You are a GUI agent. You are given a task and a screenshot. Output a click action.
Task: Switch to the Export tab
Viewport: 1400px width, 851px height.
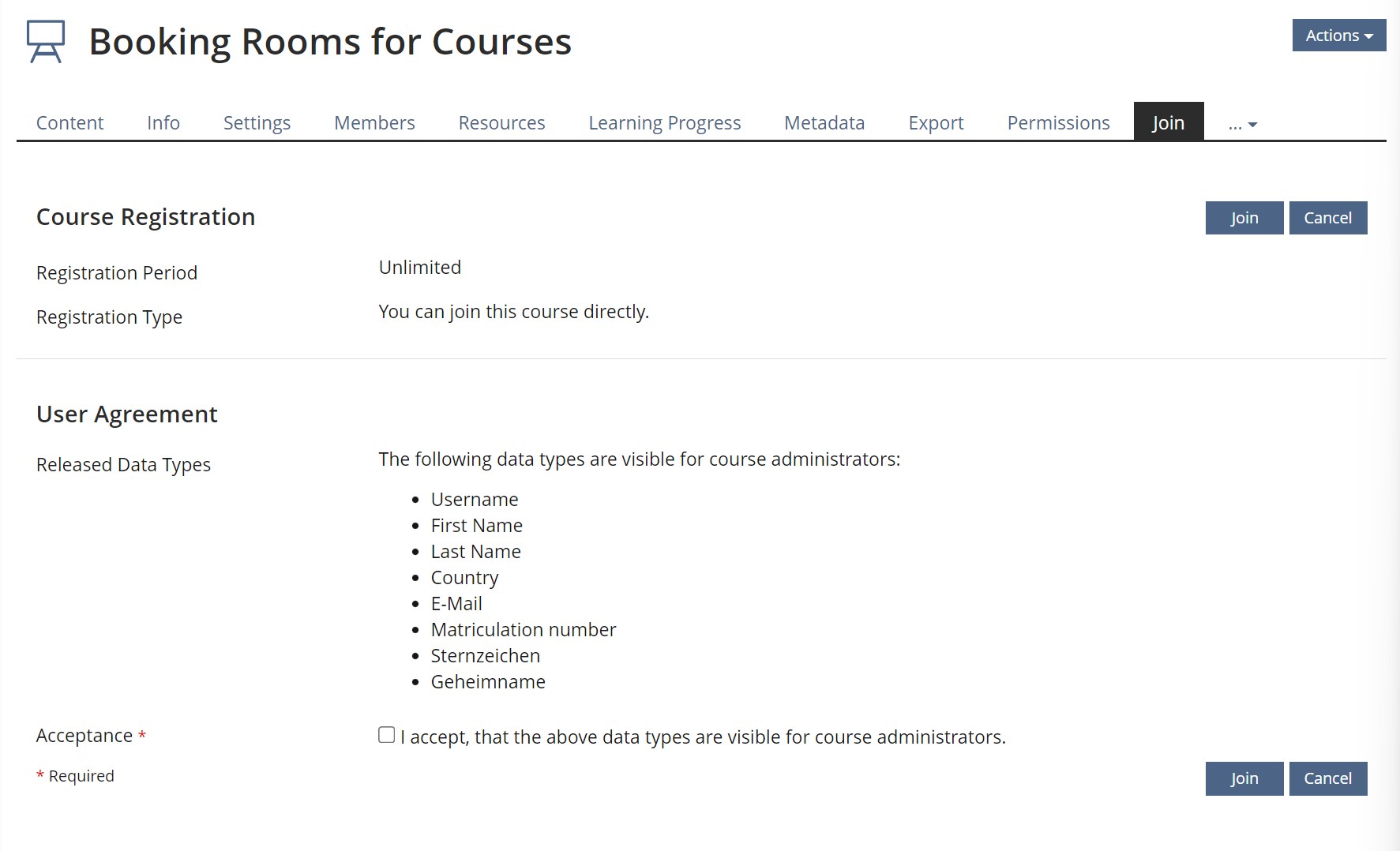(x=936, y=123)
